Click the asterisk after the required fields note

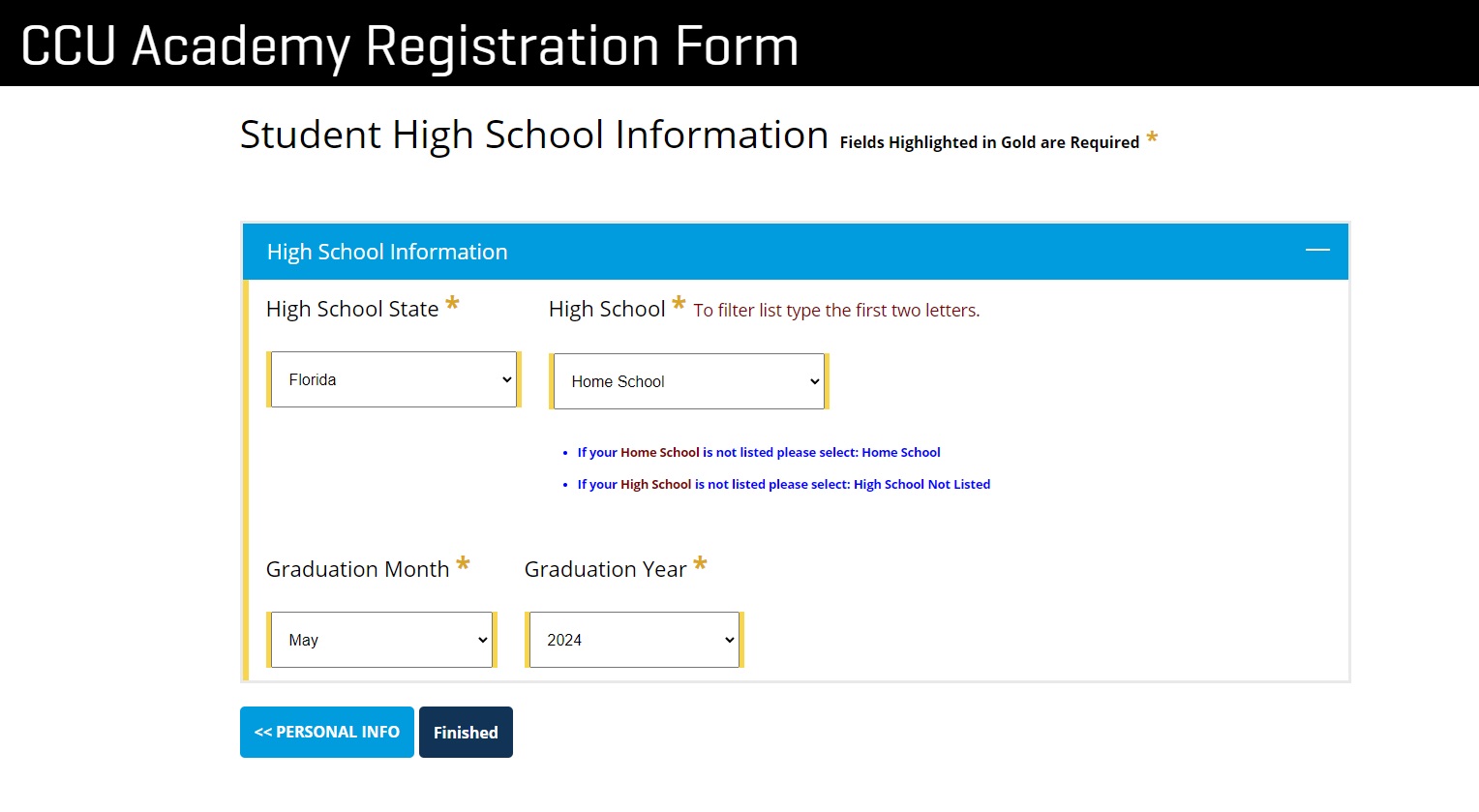click(x=1152, y=138)
